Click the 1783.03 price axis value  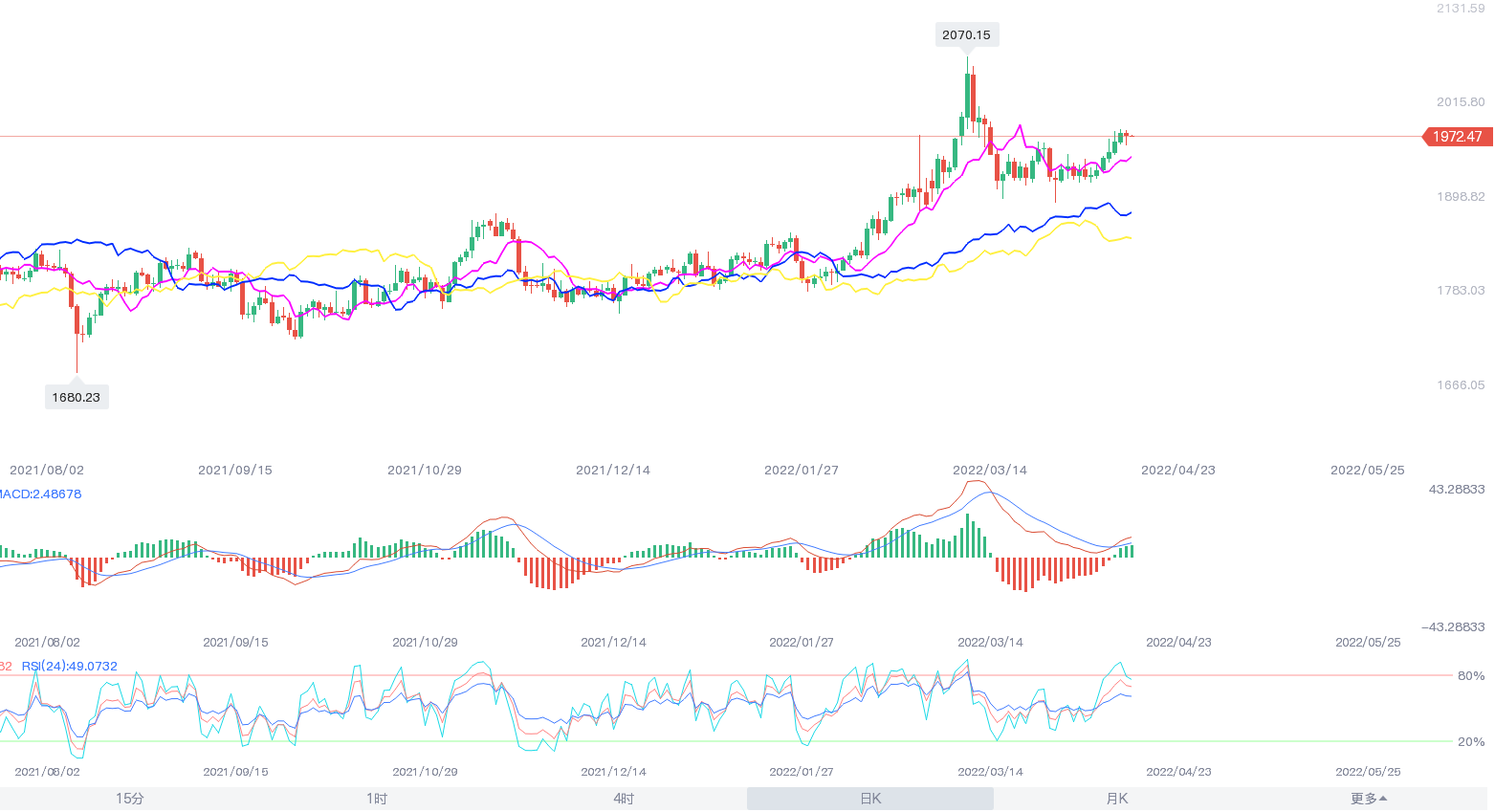tap(1461, 291)
